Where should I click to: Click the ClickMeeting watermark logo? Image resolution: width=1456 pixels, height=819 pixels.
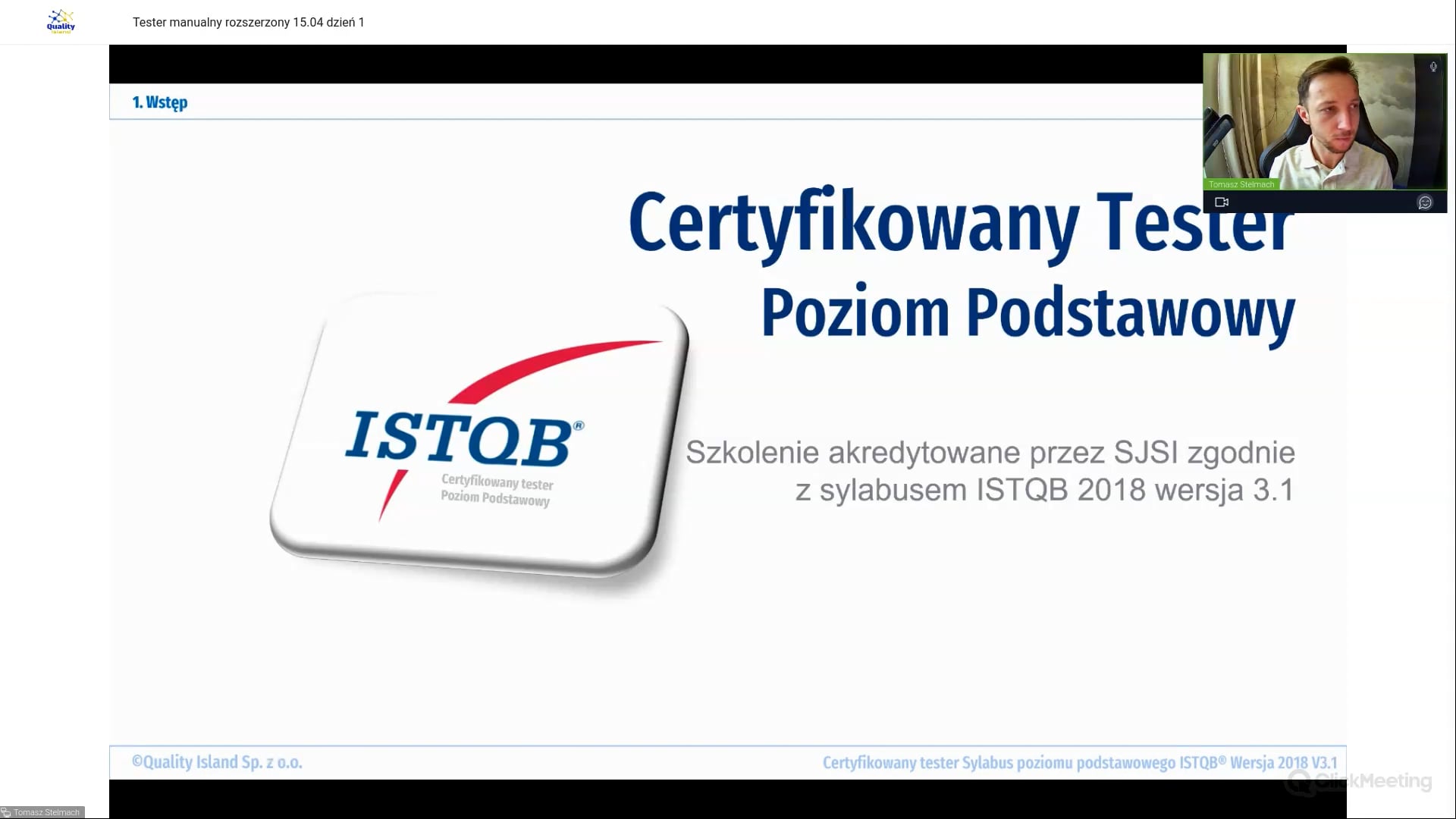(1360, 783)
